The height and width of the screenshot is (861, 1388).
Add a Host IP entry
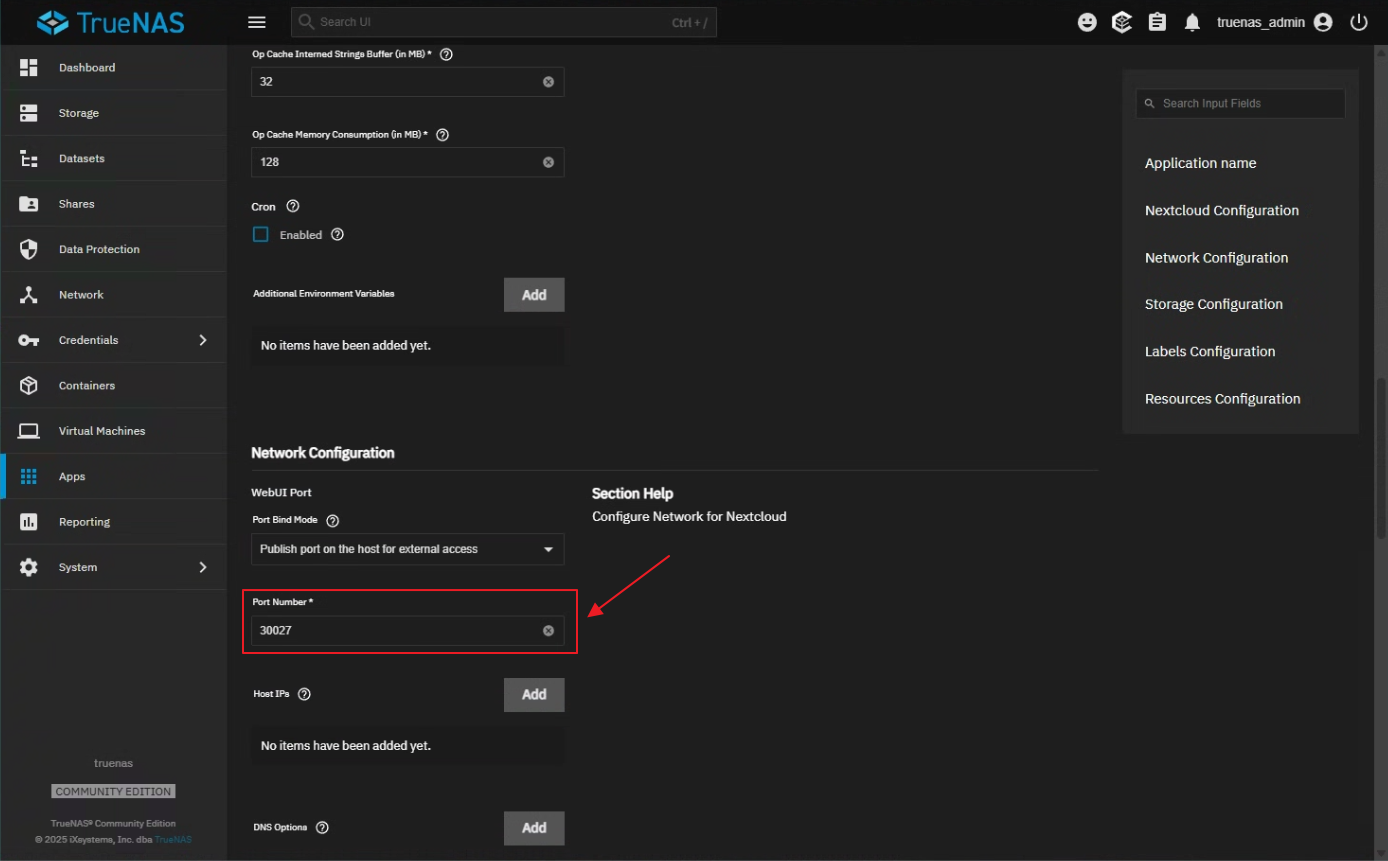[x=534, y=695]
